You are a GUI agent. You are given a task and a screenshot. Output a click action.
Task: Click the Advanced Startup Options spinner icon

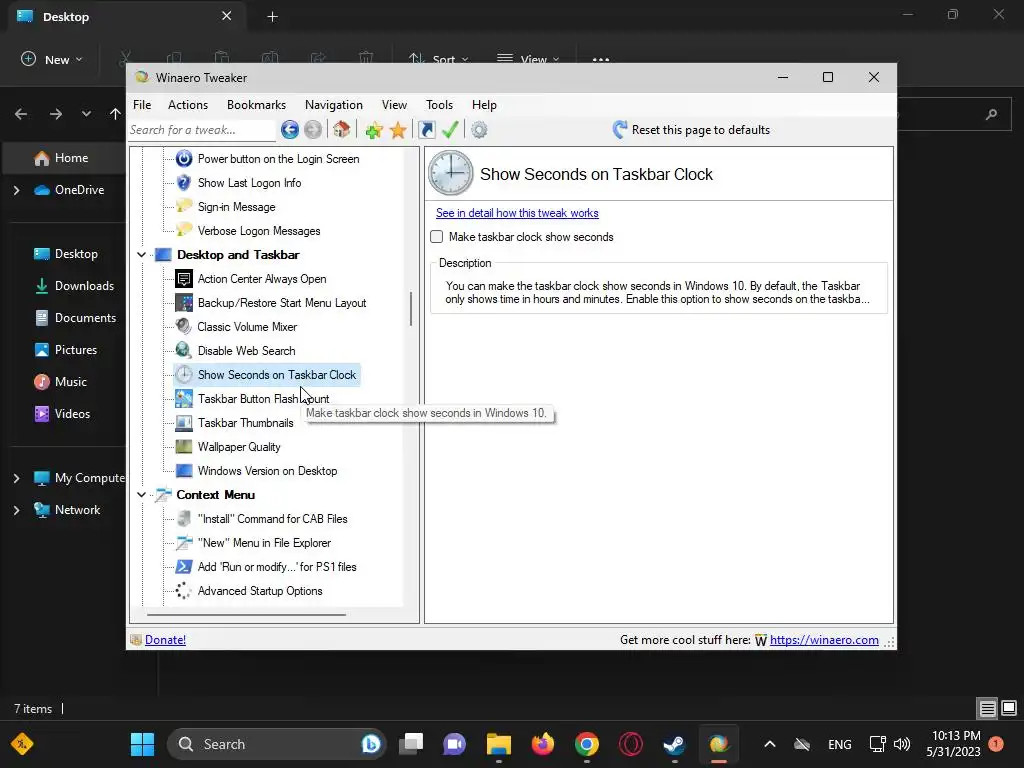click(x=184, y=591)
